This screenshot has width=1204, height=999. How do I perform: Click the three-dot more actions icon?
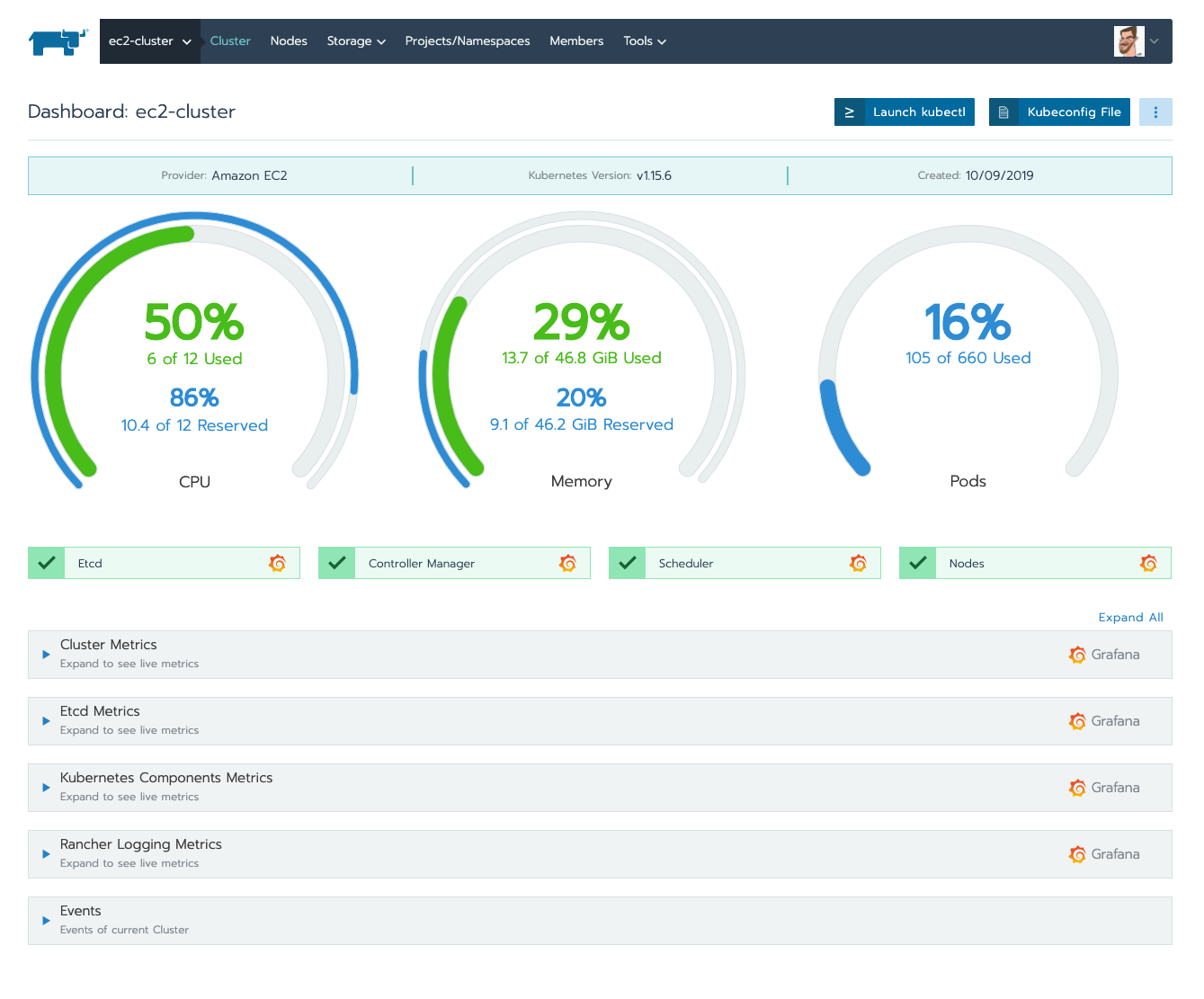[x=1155, y=112]
